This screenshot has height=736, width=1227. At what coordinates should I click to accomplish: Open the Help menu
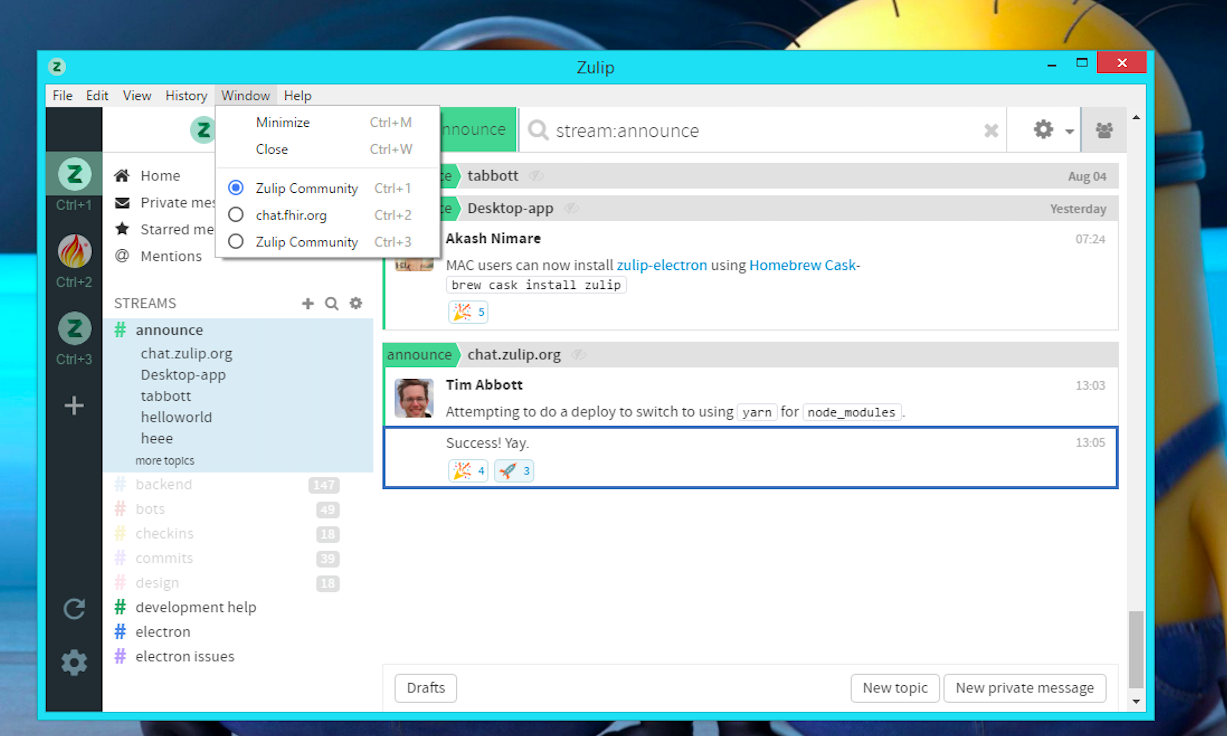[298, 95]
